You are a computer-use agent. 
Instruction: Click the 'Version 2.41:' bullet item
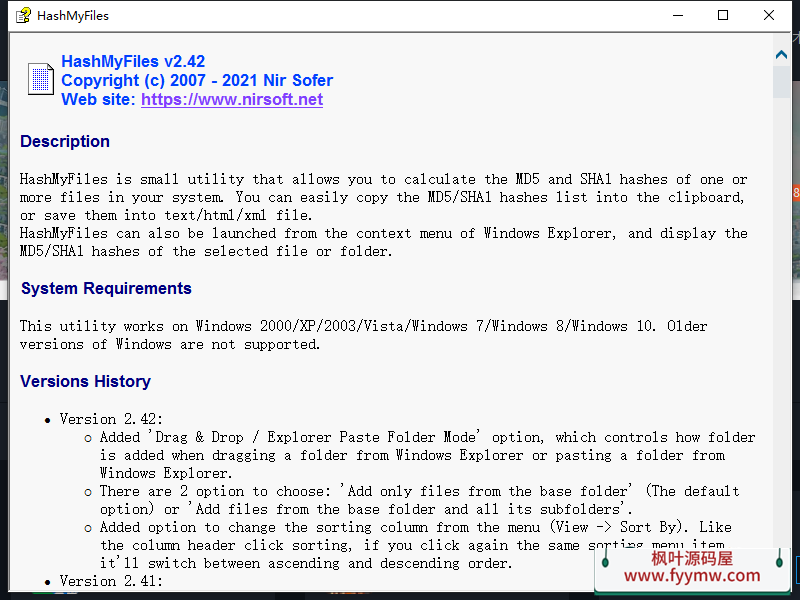(x=111, y=581)
